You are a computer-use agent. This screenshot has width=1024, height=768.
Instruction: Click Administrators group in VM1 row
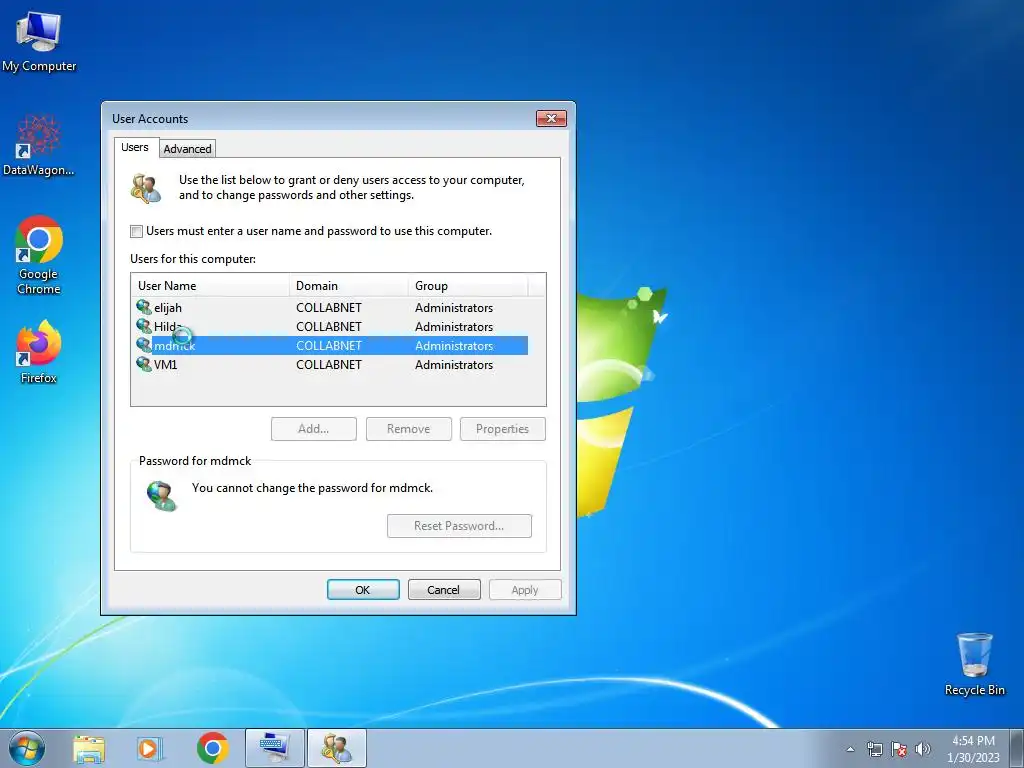pyautogui.click(x=454, y=364)
